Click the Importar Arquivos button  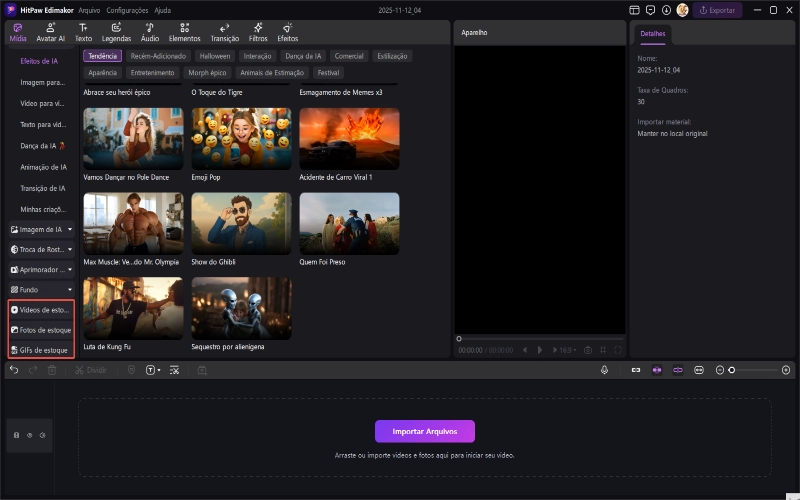tap(424, 431)
